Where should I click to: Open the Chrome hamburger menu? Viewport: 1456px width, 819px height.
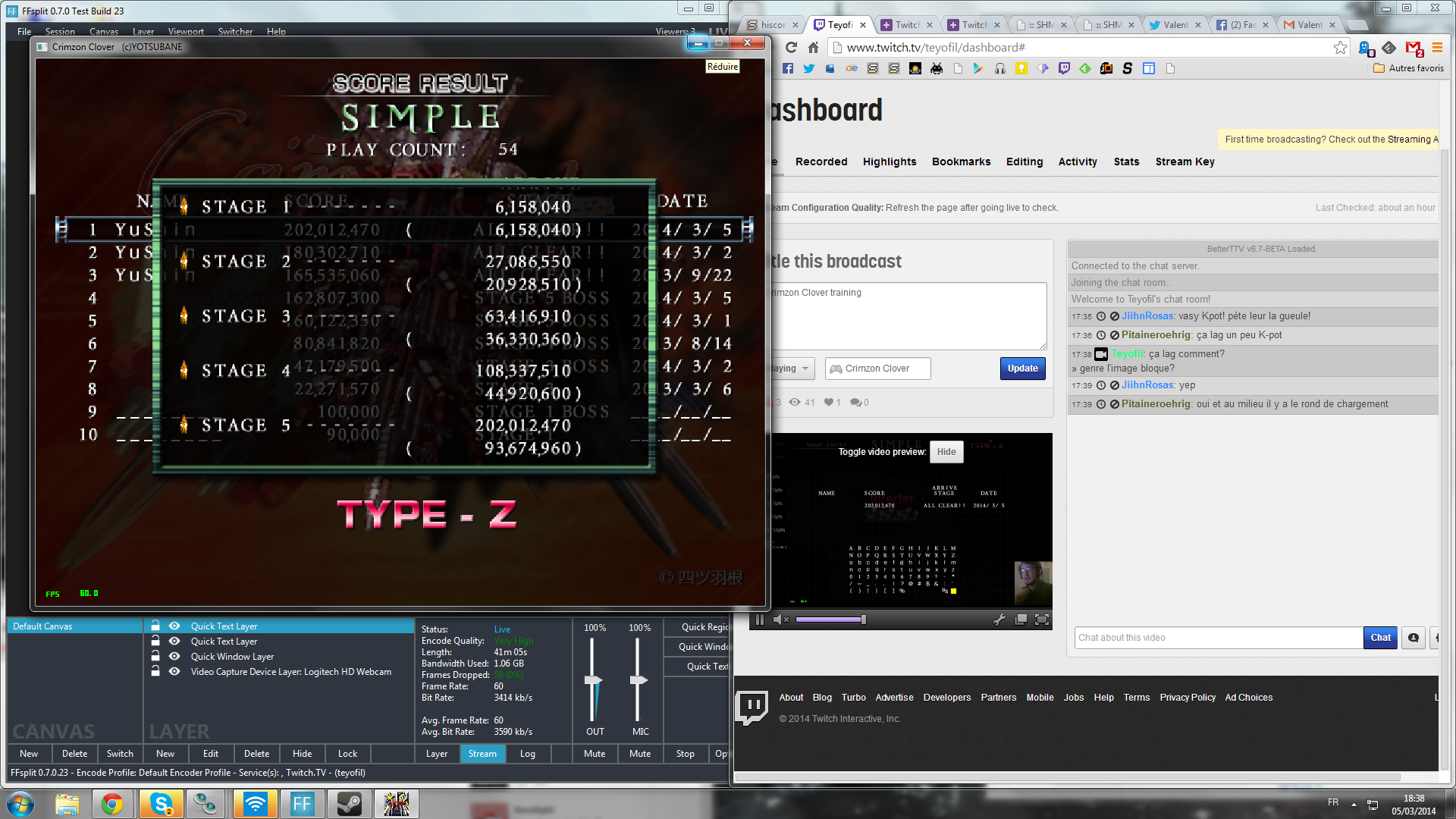[1437, 47]
